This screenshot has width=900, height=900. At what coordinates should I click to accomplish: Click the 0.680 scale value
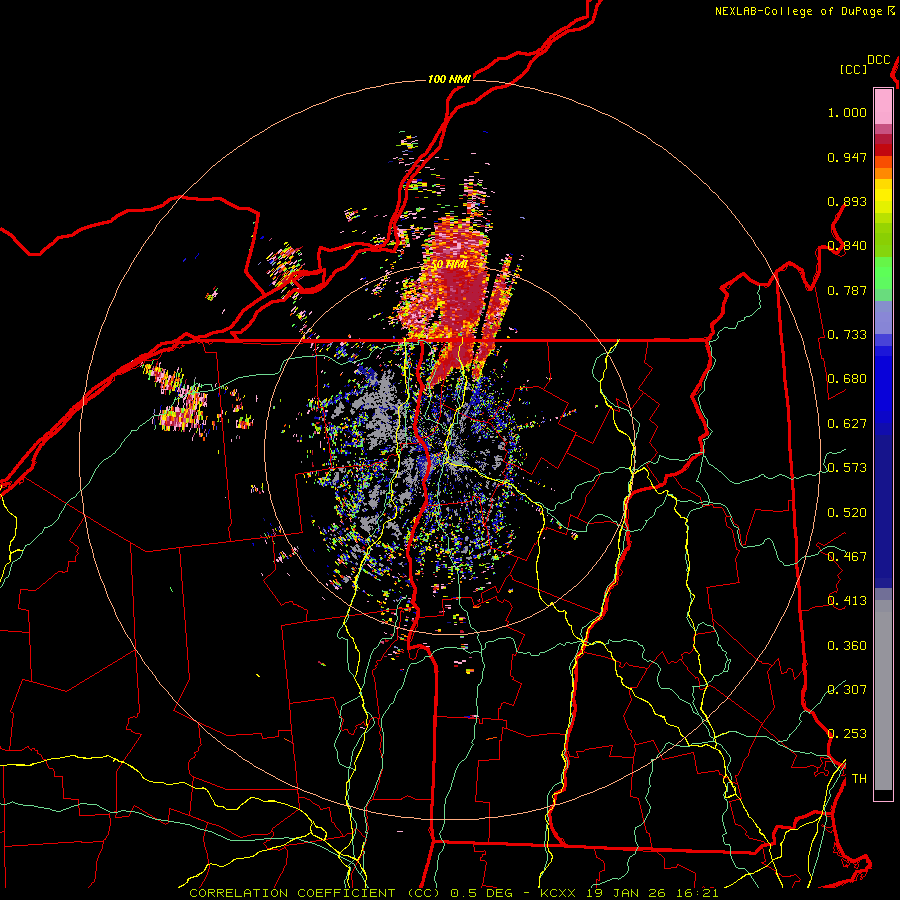pos(847,379)
